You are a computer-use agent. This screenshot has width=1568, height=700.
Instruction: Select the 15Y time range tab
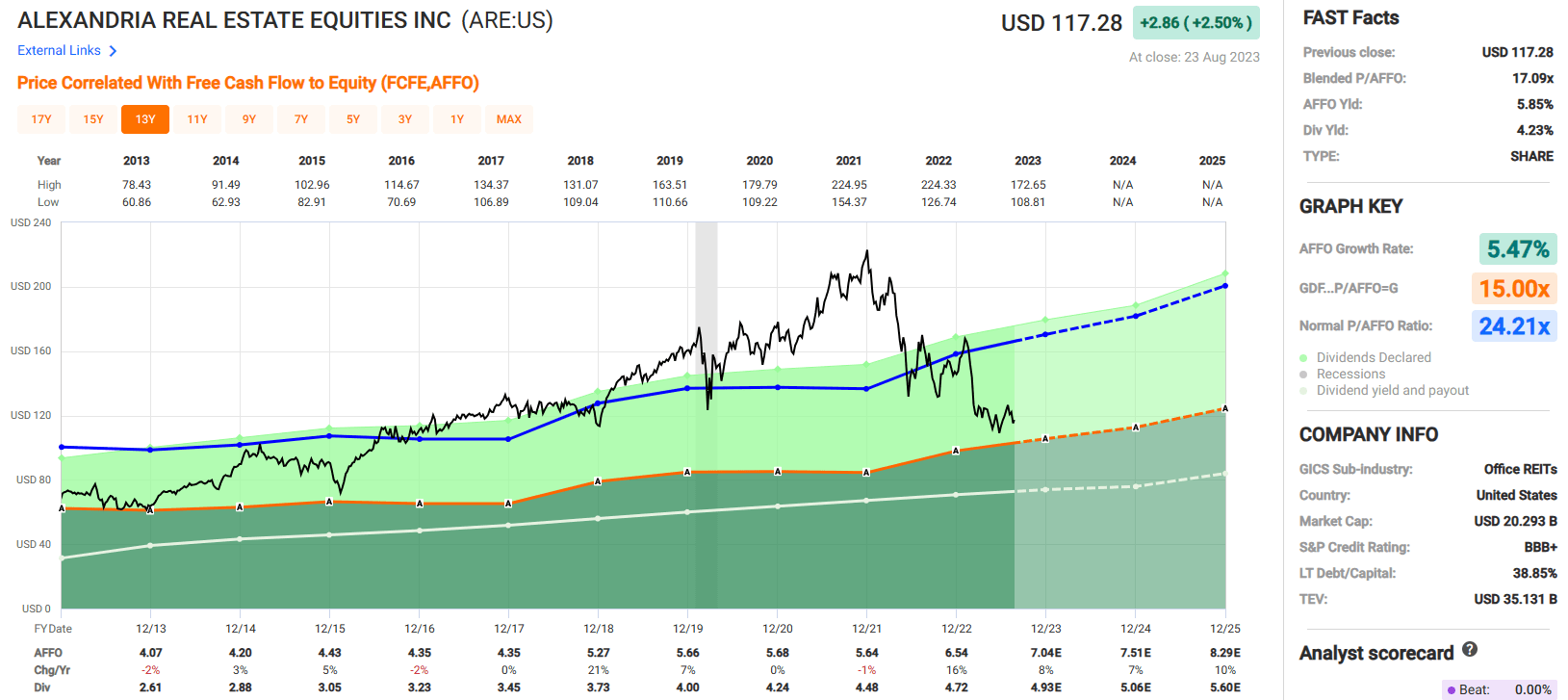click(x=93, y=119)
